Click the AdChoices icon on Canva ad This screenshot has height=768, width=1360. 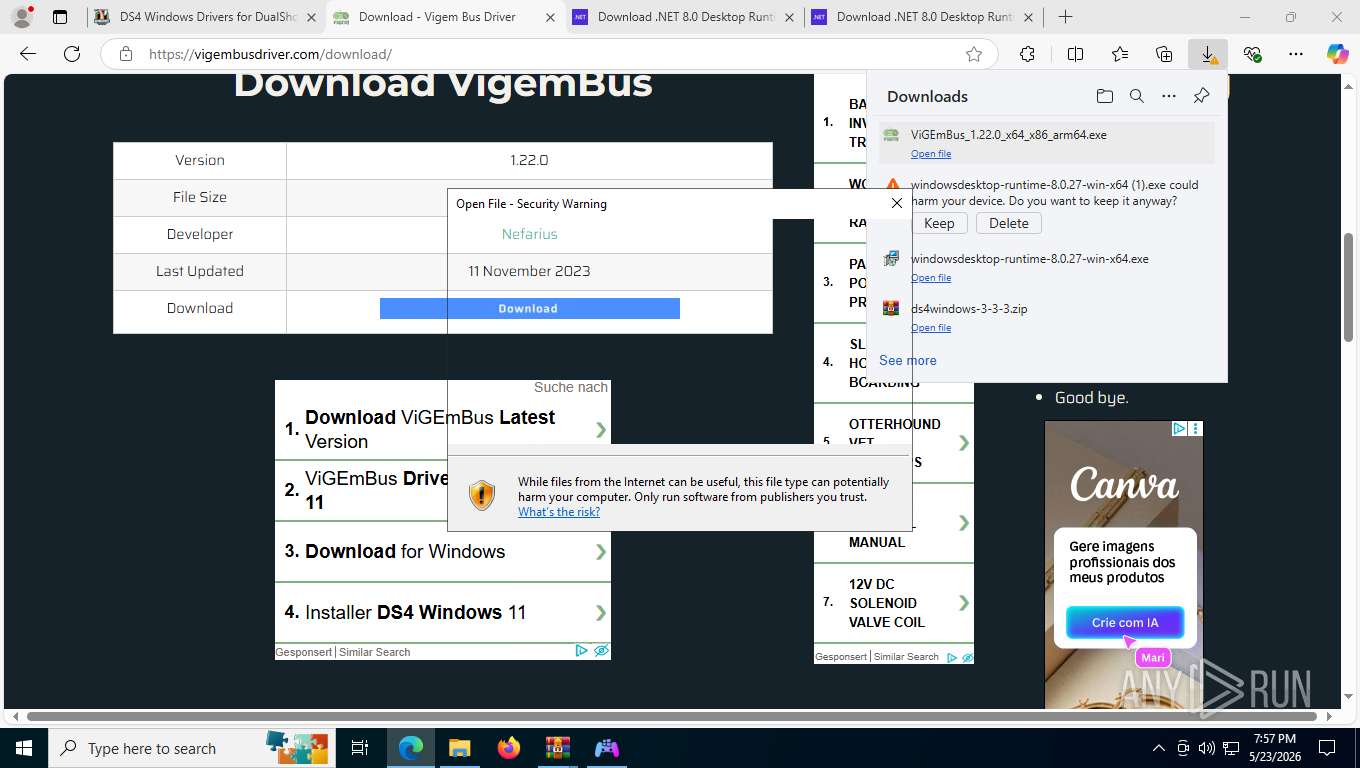point(1180,428)
